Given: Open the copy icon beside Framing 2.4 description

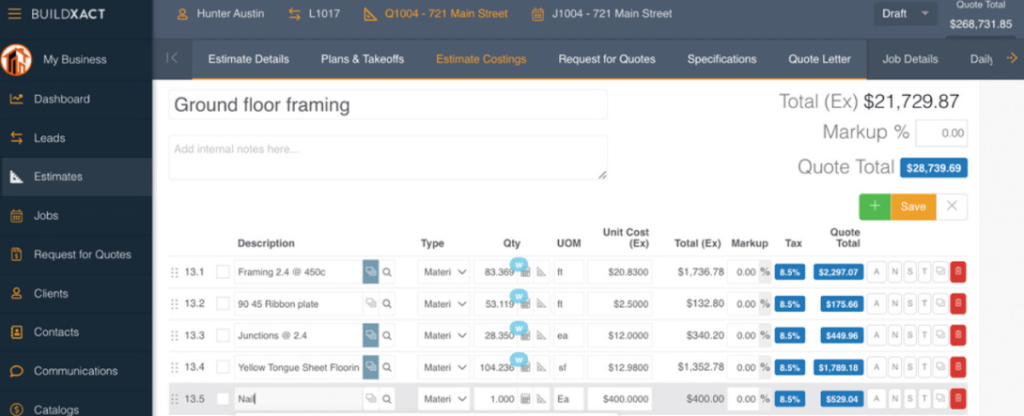Looking at the screenshot, I should coord(371,272).
